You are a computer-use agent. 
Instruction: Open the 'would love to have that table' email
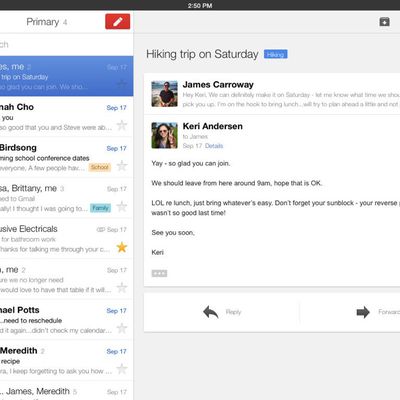[67, 280]
